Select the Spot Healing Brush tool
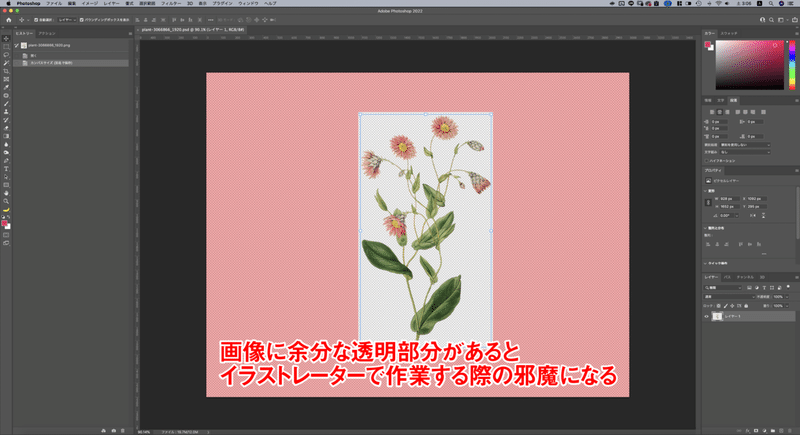This screenshot has height=435, width=800. (x=6, y=96)
